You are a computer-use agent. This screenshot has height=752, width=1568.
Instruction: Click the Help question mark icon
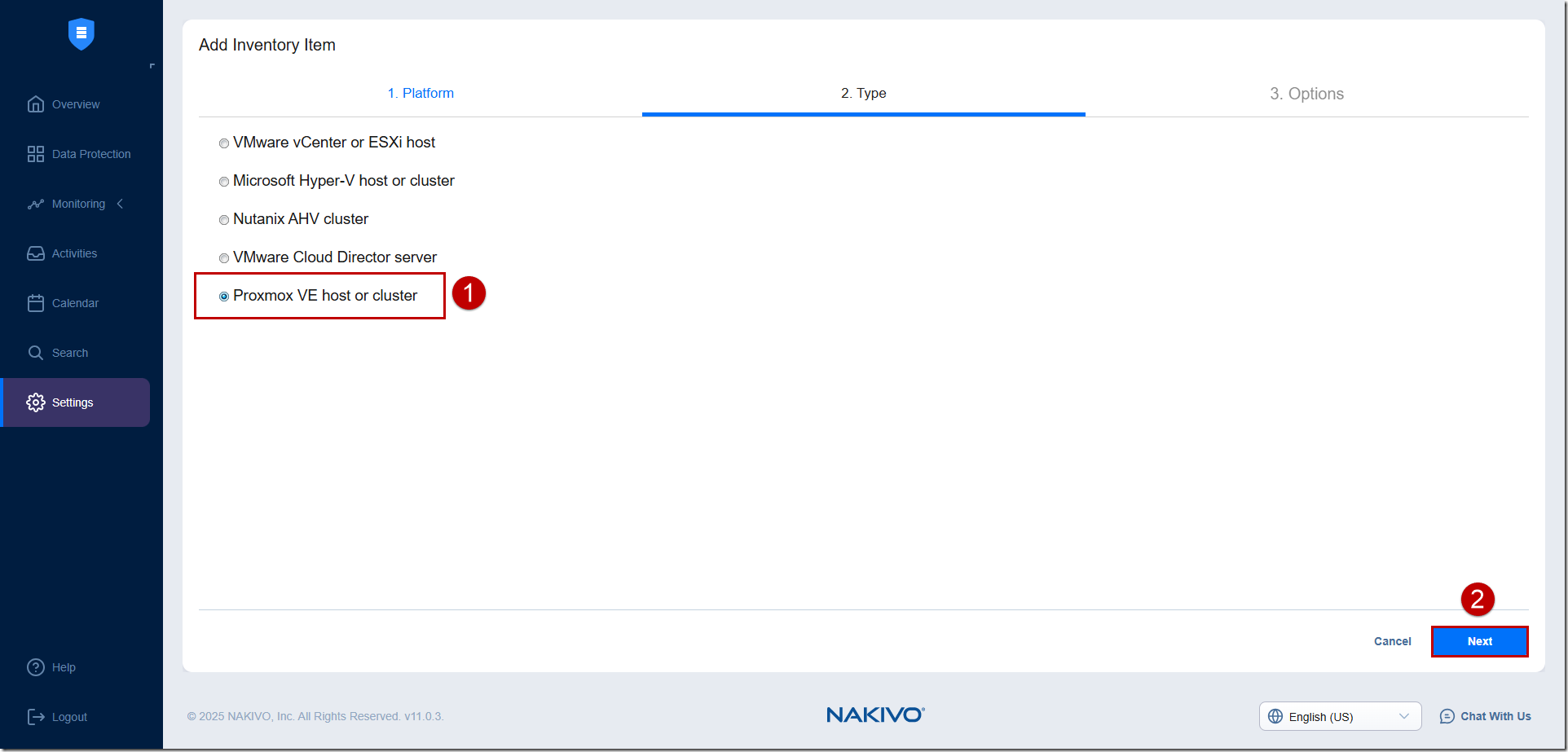36,667
